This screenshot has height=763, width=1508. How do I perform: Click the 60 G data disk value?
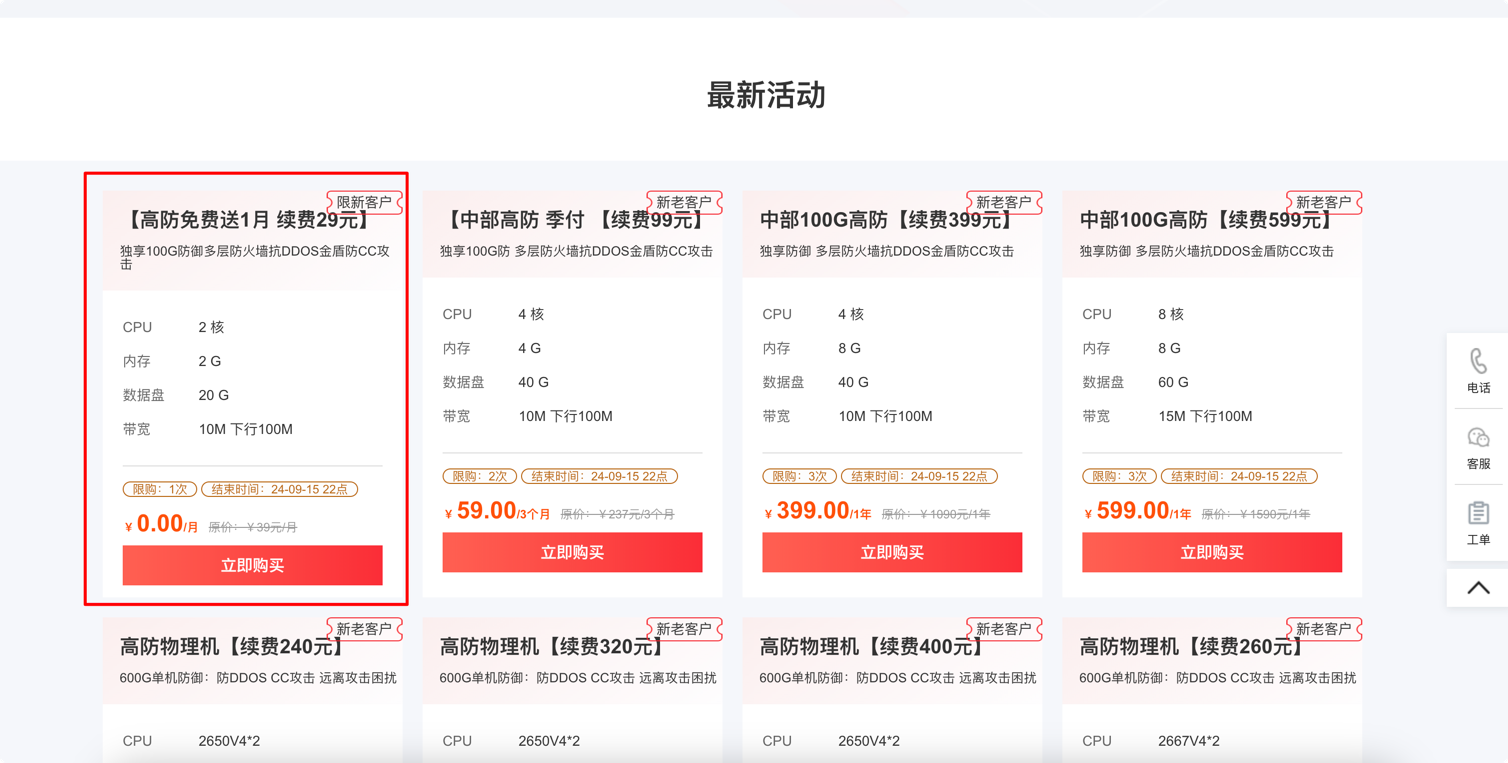click(x=1173, y=382)
